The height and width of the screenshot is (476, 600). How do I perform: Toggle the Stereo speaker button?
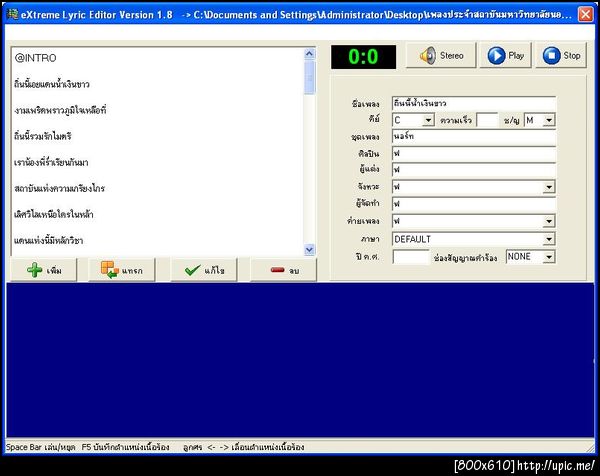point(441,55)
